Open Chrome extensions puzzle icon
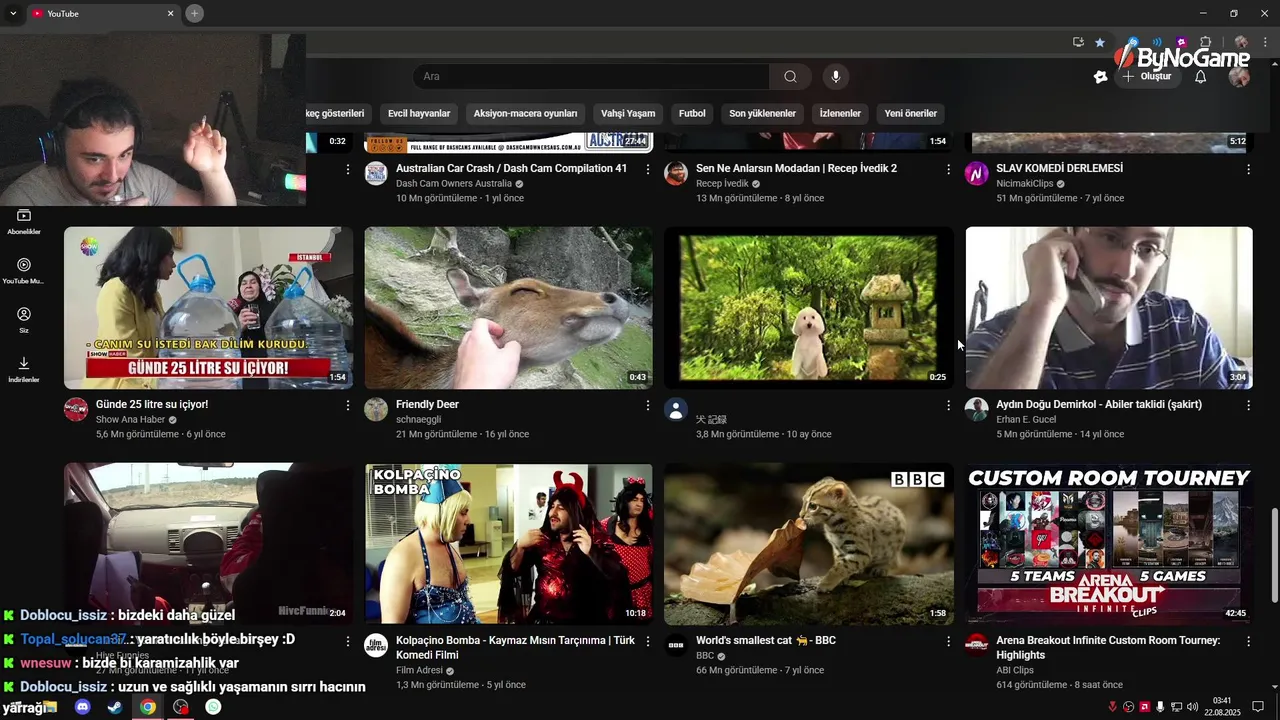 1205,42
